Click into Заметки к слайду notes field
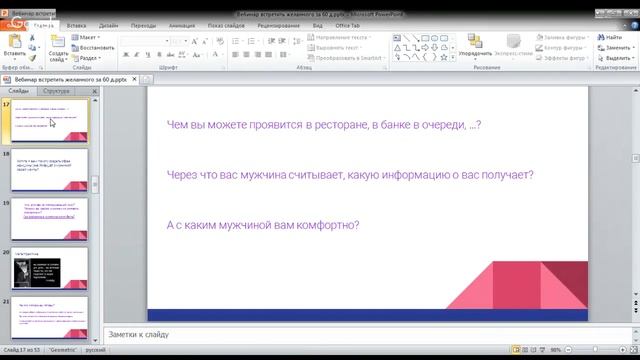Screen dimensions: 640x360 point(367,334)
